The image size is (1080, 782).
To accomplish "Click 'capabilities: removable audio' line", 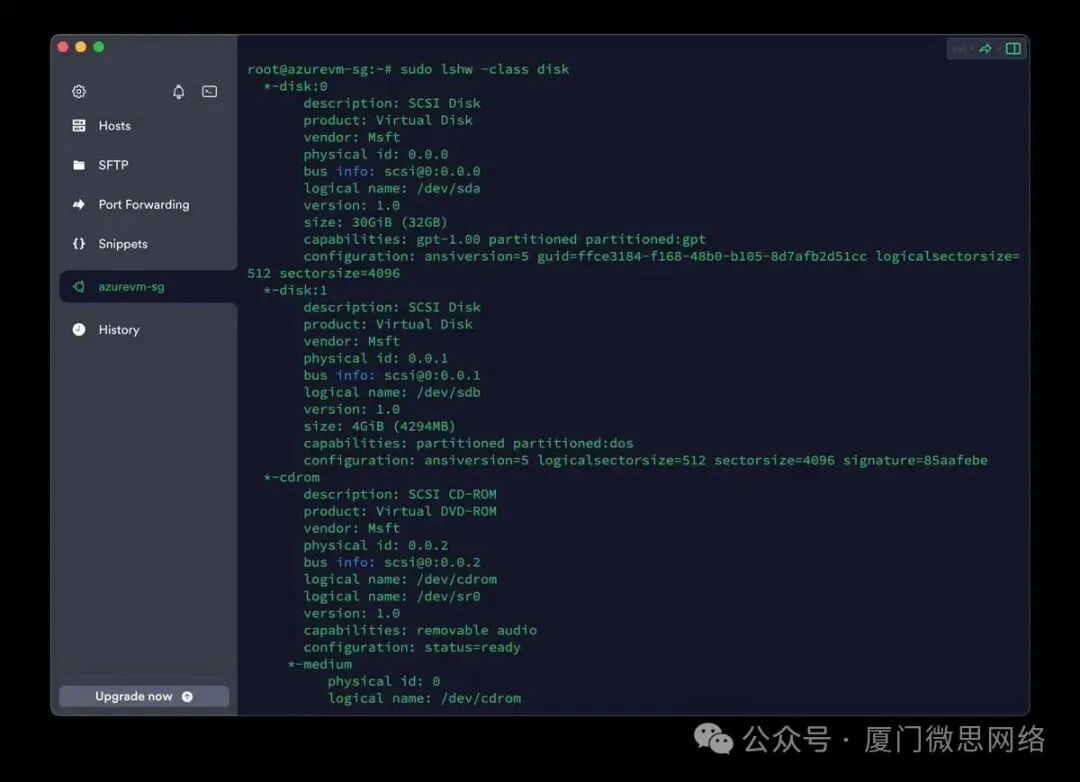I will point(420,630).
